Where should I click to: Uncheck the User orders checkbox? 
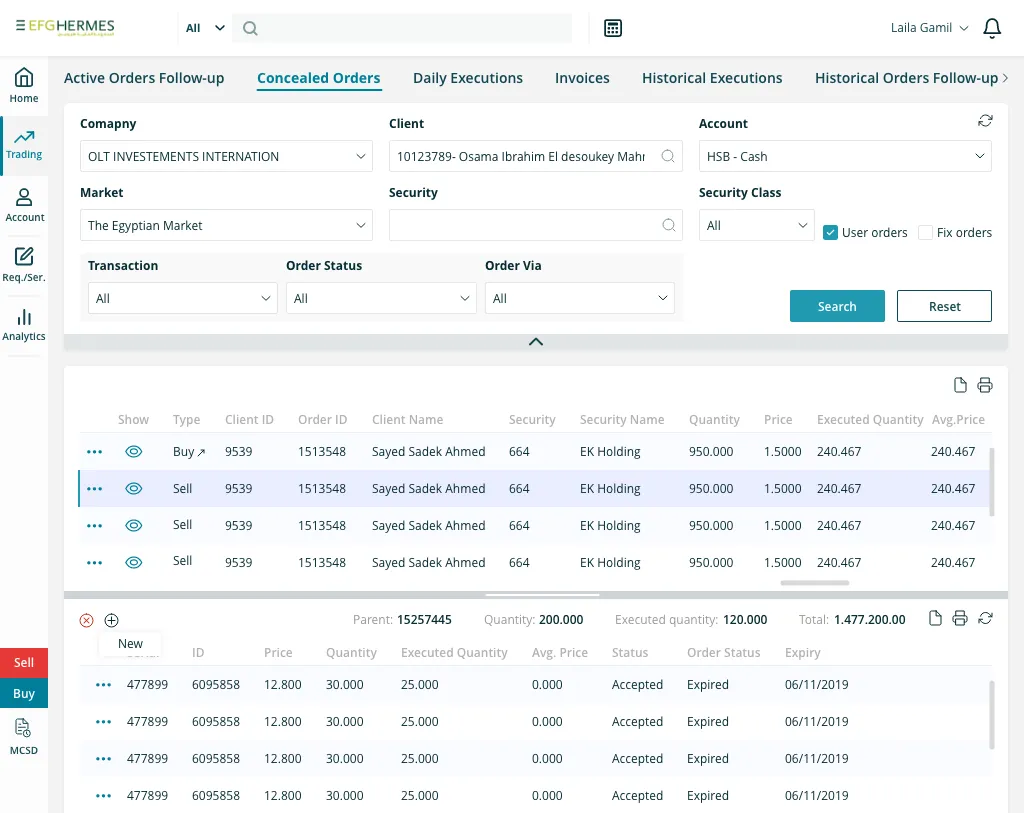[x=830, y=231]
